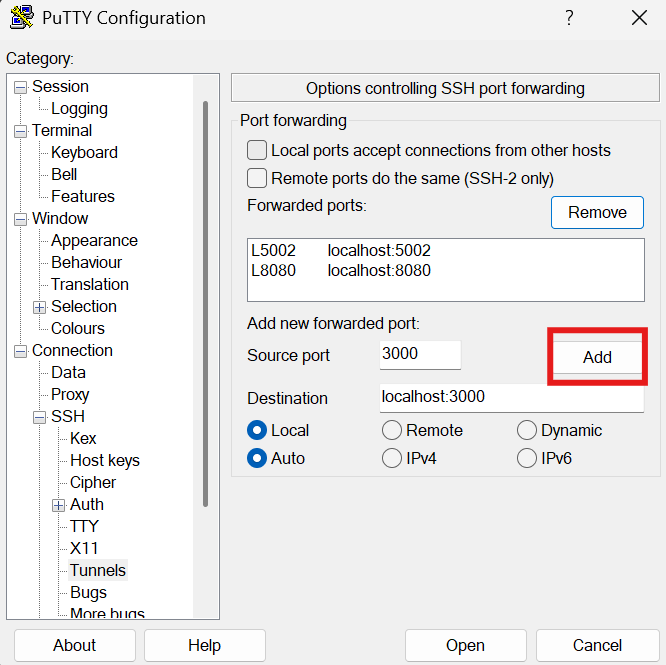Viewport: 666px width, 665px height.
Task: Select the Local radio button
Action: click(257, 430)
